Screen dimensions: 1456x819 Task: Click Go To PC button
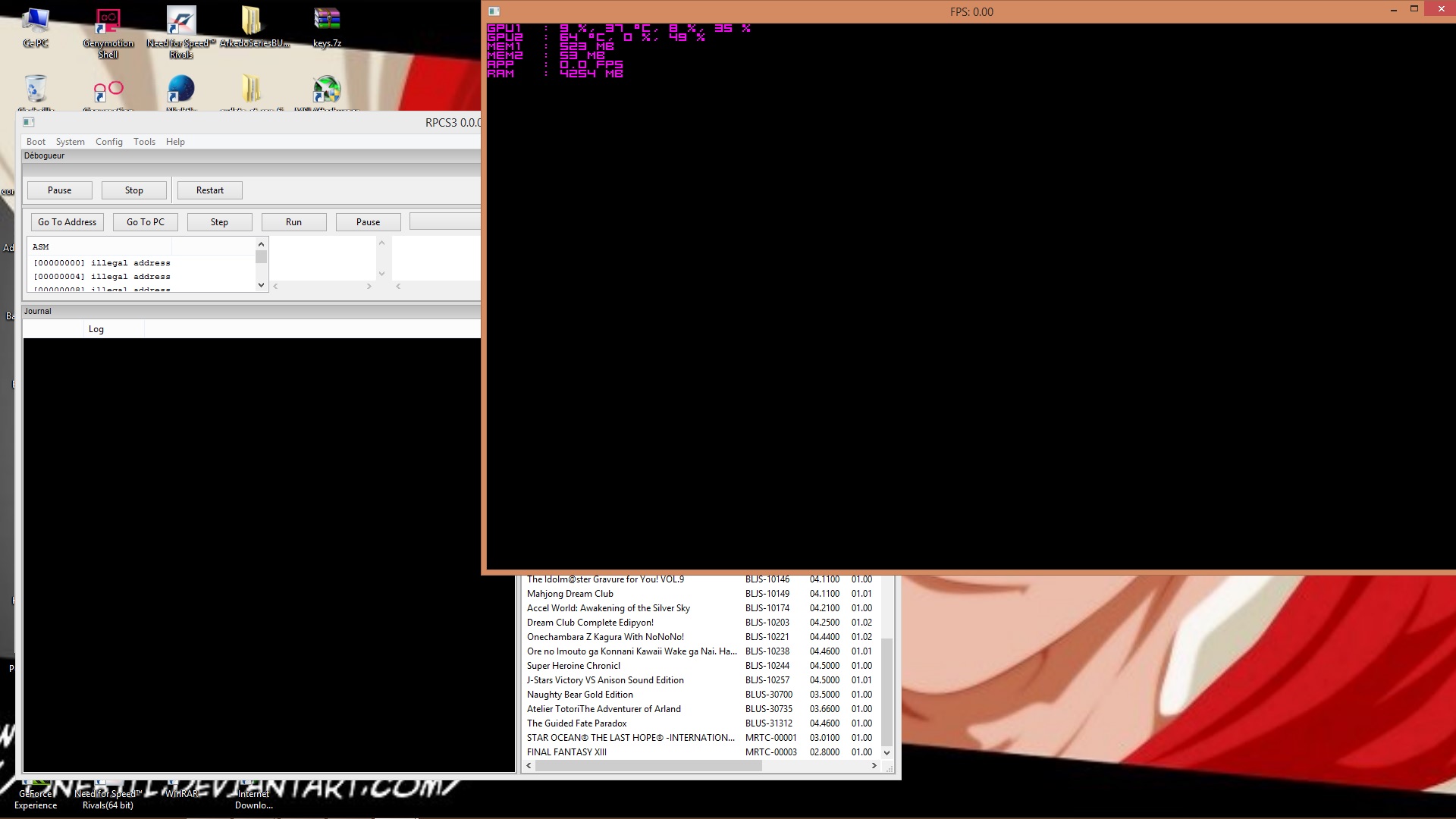pyautogui.click(x=146, y=222)
